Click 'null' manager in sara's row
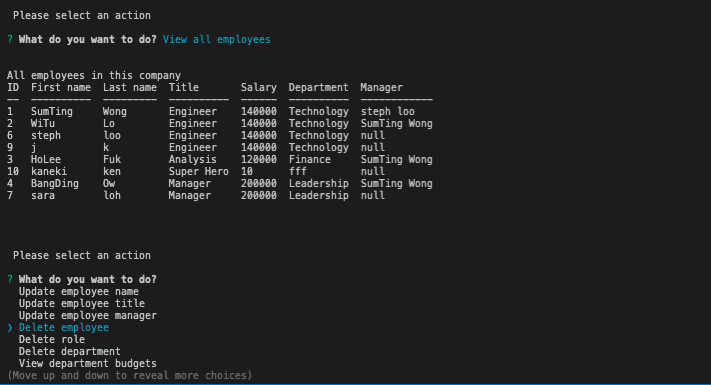711x385 pixels. click(373, 195)
